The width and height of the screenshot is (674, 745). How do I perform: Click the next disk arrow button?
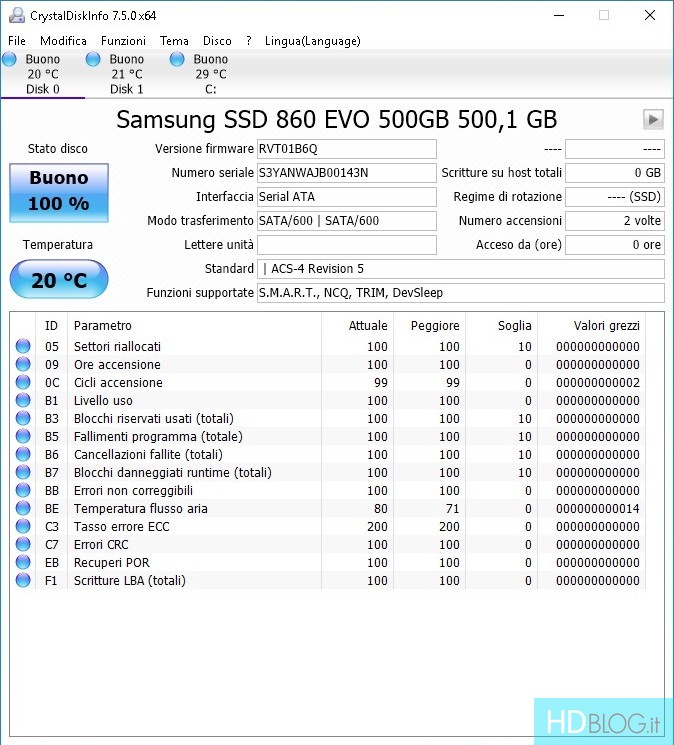pyautogui.click(x=653, y=119)
